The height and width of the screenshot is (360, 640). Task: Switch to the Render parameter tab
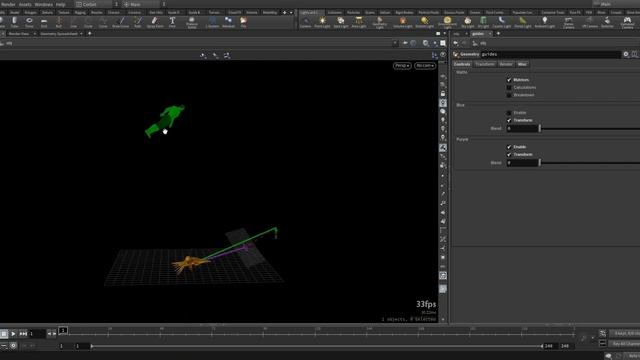pyautogui.click(x=506, y=64)
